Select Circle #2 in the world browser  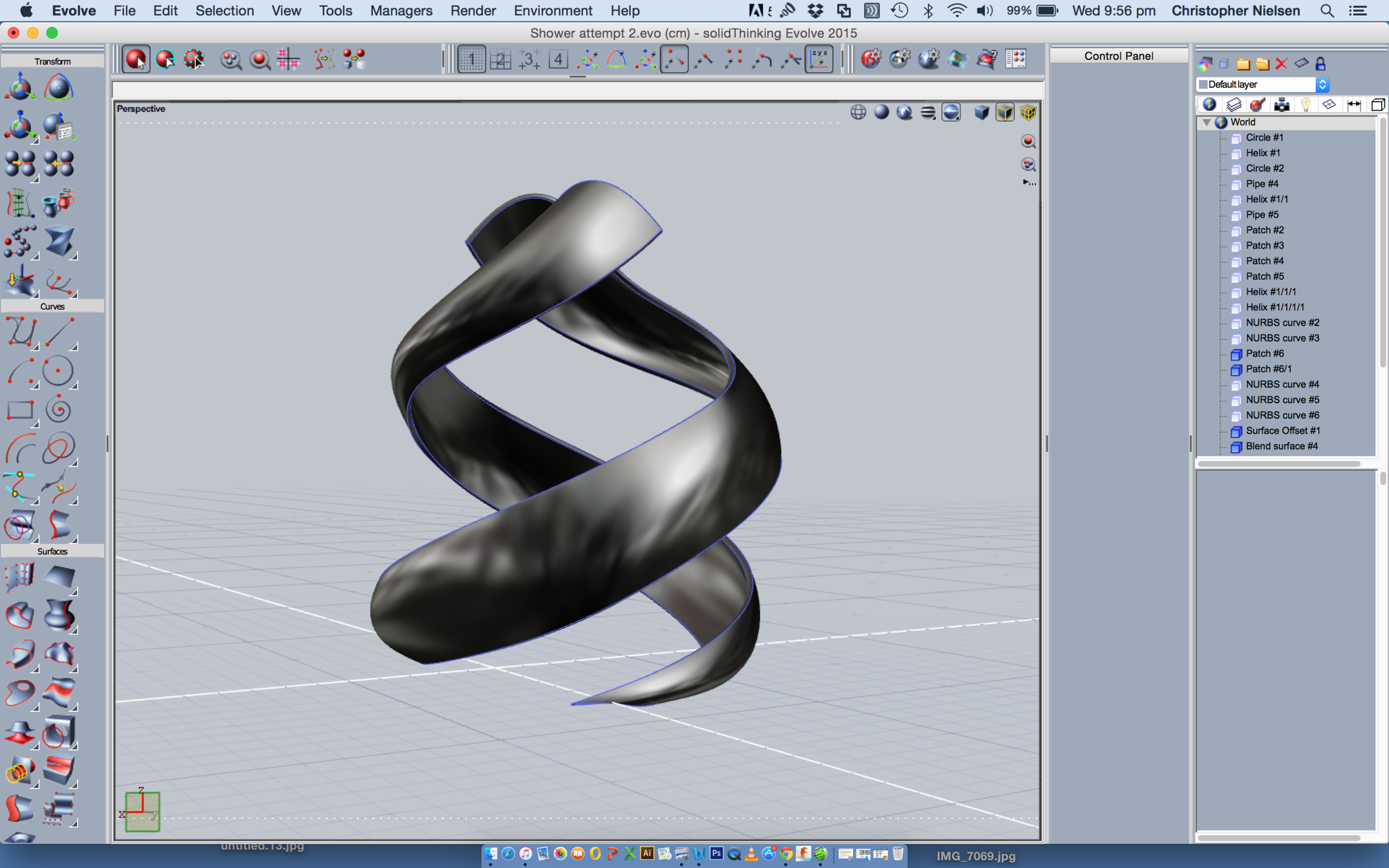(x=1264, y=168)
